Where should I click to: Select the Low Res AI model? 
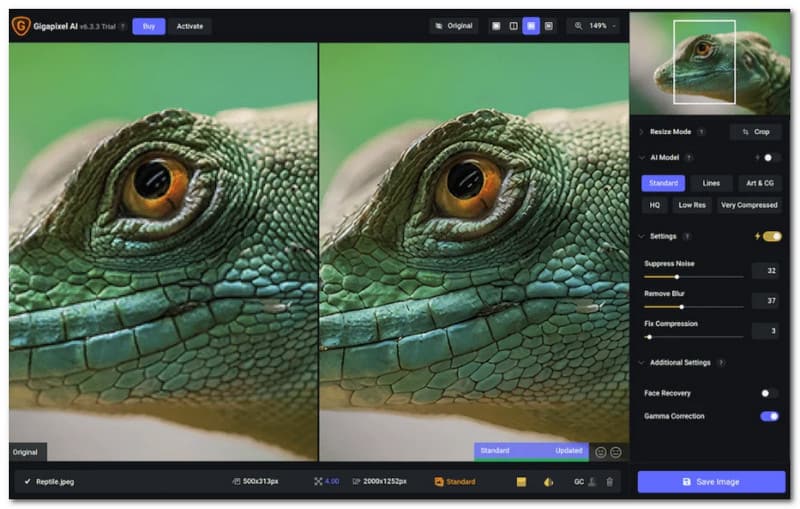(x=692, y=205)
